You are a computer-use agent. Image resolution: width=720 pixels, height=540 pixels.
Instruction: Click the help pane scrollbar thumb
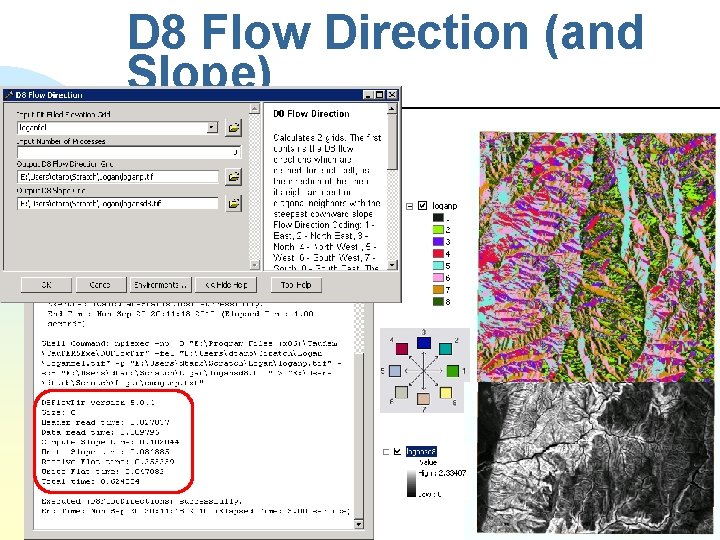pyautogui.click(x=392, y=142)
